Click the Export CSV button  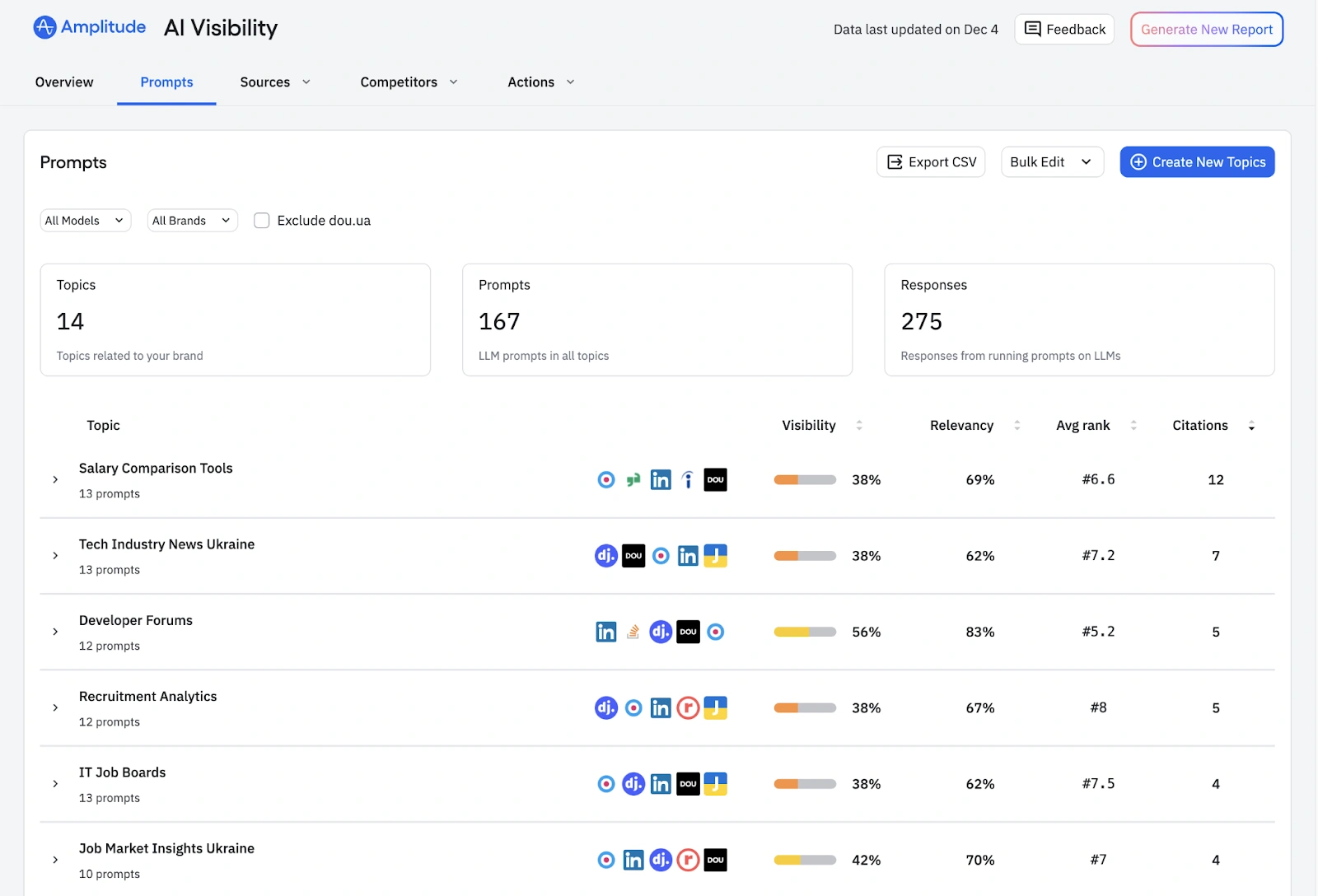(x=931, y=162)
